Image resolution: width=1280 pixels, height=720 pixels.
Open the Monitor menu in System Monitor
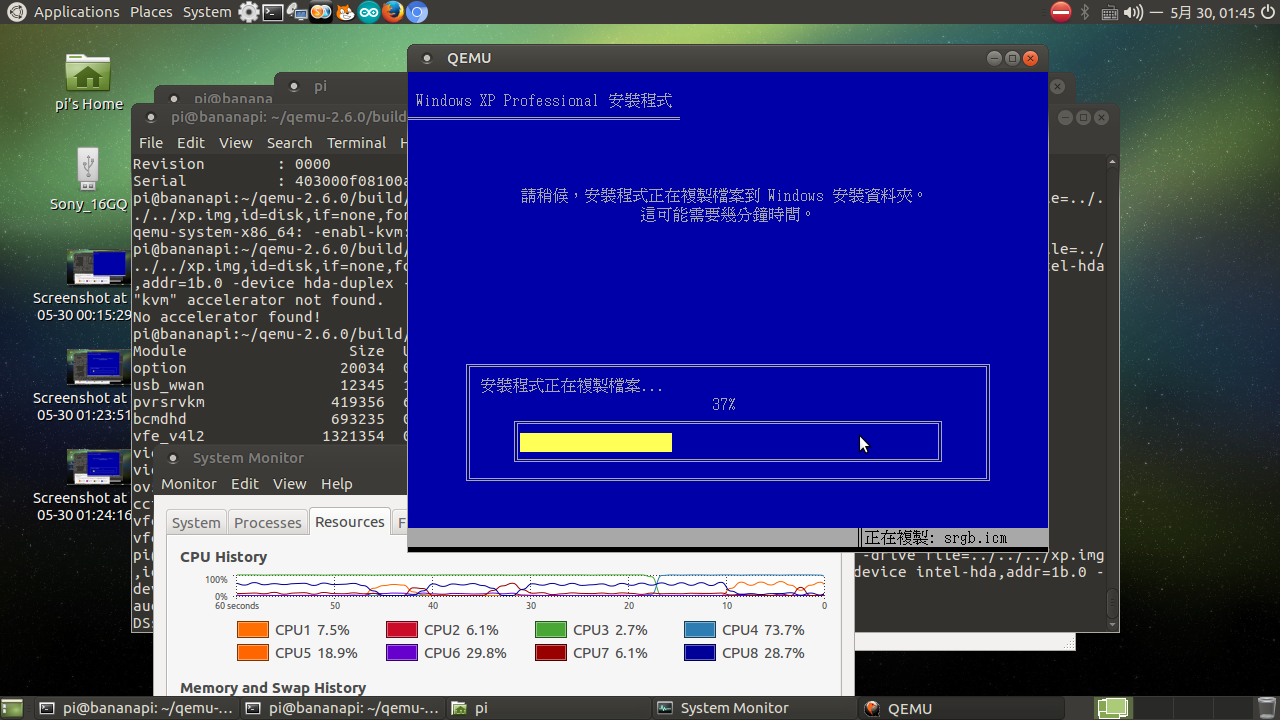(x=189, y=484)
